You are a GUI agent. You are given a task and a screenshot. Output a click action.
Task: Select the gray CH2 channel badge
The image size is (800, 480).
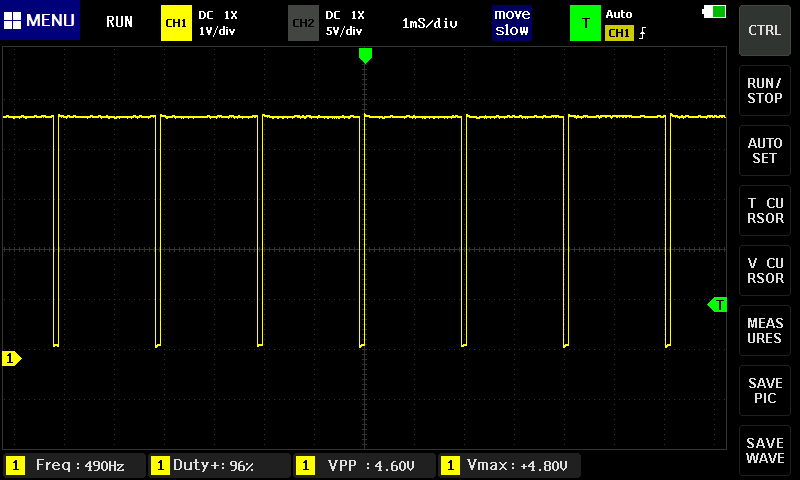point(303,23)
